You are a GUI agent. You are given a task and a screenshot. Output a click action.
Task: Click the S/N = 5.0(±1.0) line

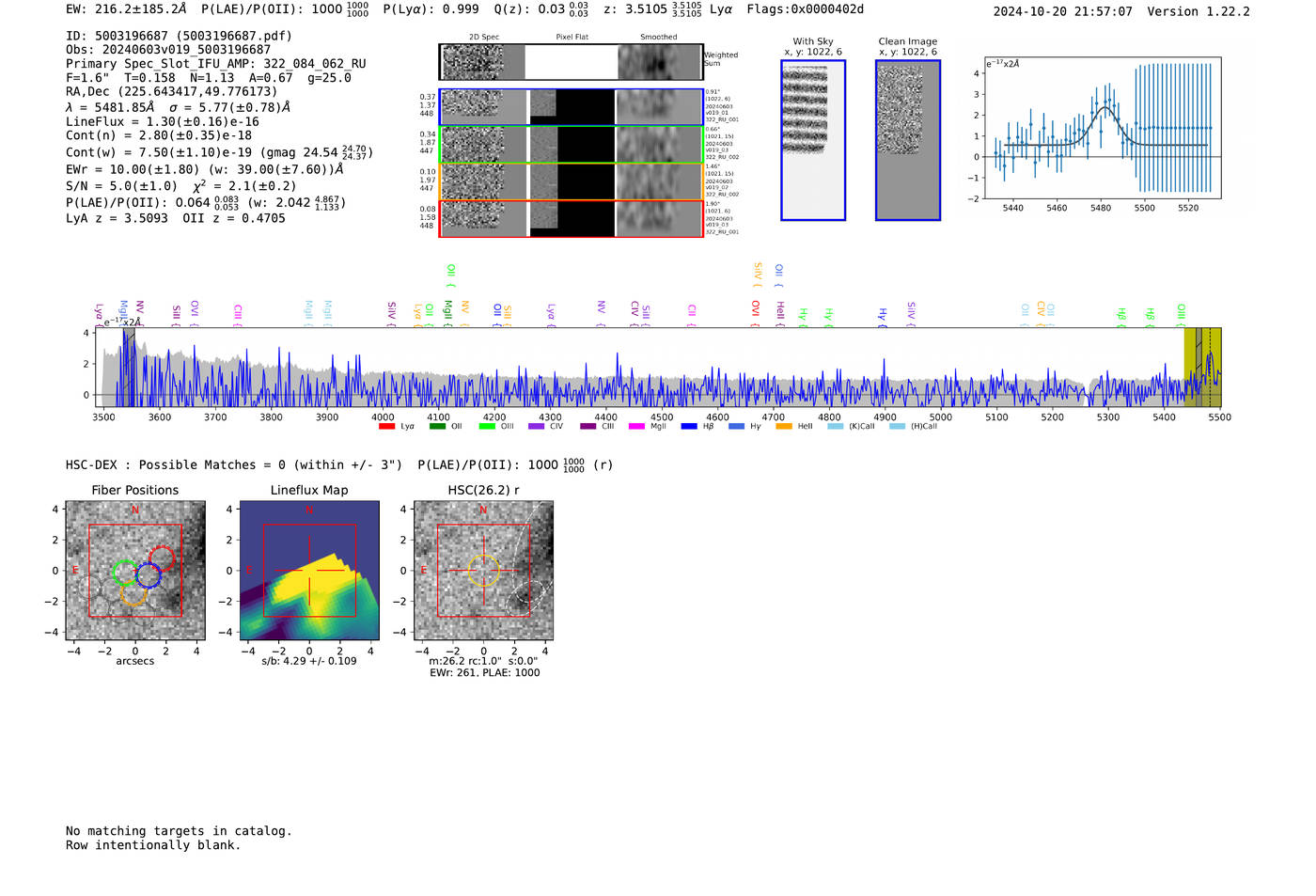(181, 185)
